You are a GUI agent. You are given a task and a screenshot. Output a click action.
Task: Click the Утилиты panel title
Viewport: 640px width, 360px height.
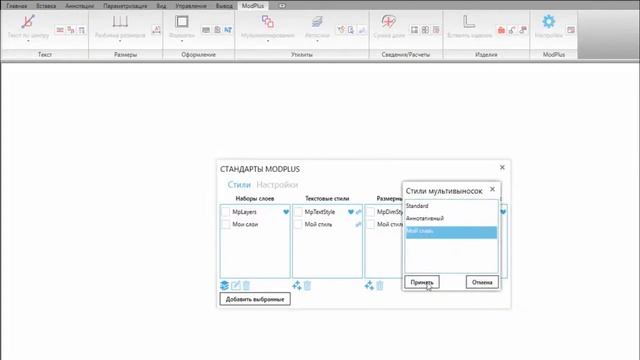[x=302, y=54]
